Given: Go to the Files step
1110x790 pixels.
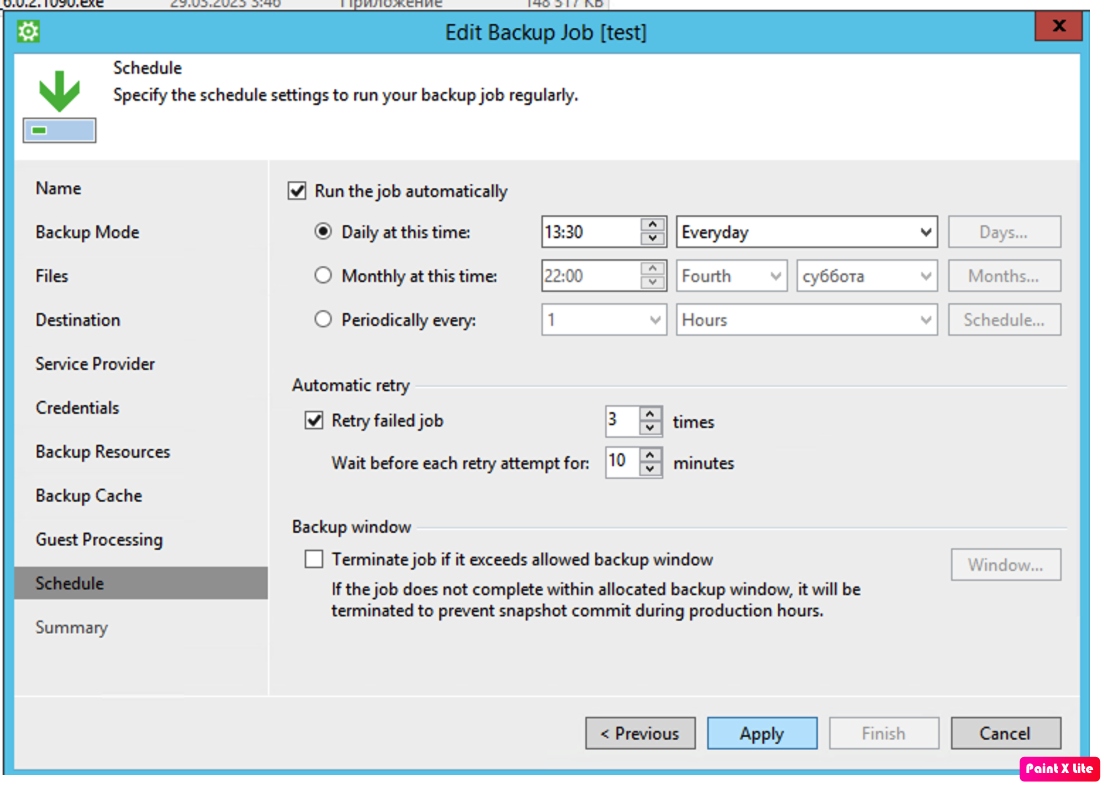Looking at the screenshot, I should (x=52, y=276).
